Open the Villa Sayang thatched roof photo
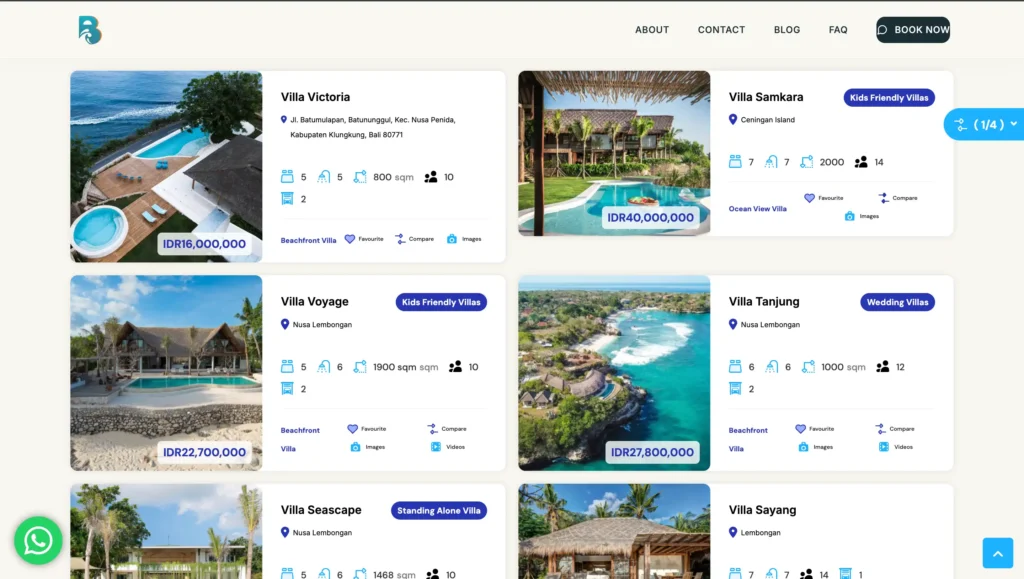Screen dimensions: 1024x579 tap(614, 531)
